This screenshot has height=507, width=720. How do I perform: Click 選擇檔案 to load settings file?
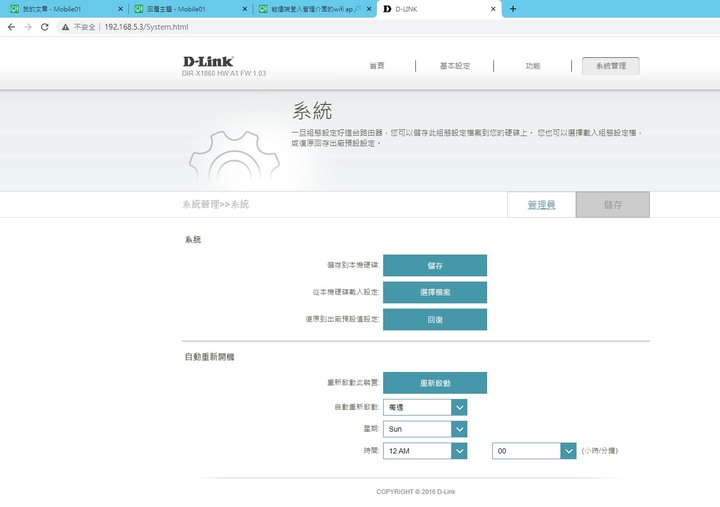point(435,293)
